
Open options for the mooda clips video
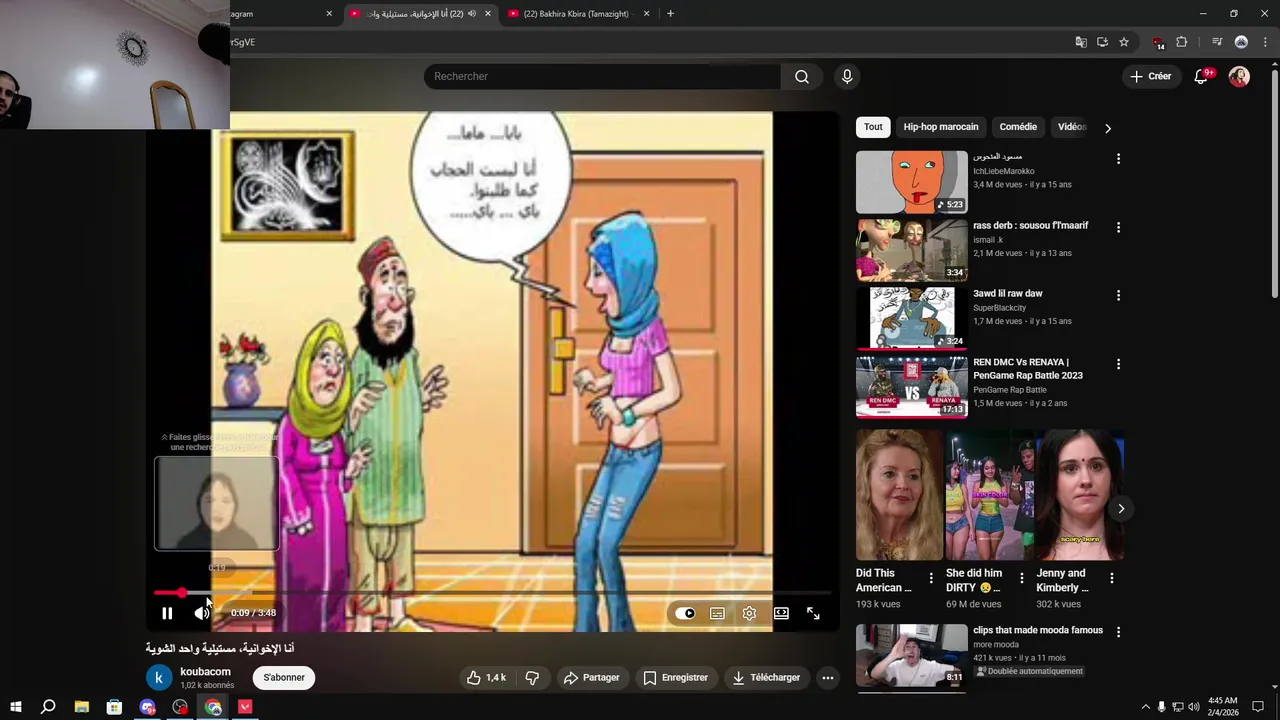(1118, 632)
